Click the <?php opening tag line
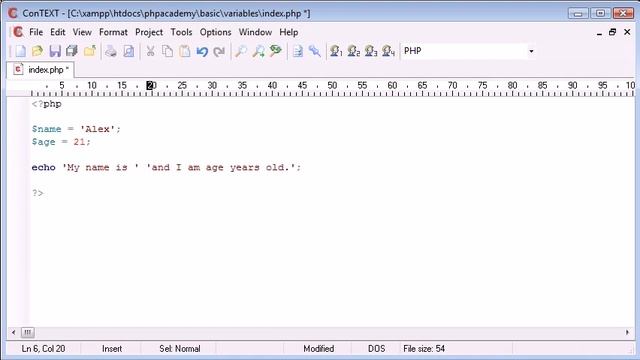 point(46,104)
